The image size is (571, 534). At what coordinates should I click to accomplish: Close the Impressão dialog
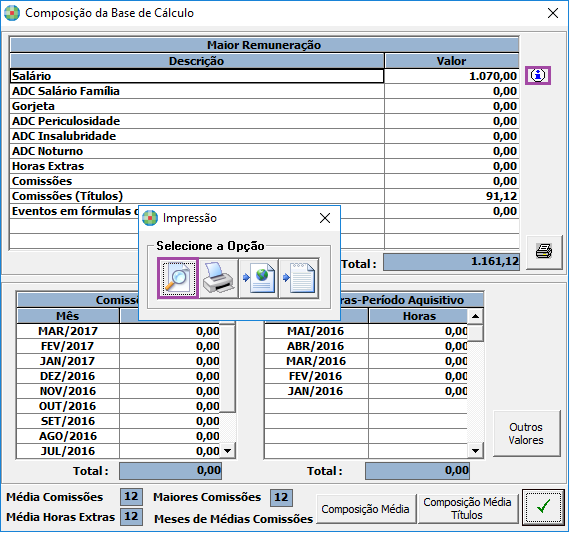(x=325, y=218)
